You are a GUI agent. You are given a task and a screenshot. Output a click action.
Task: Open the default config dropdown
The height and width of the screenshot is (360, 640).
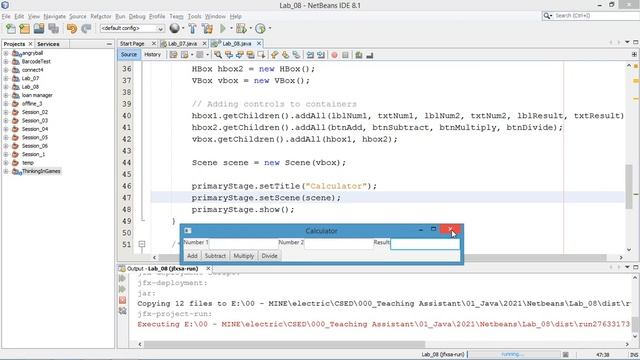[x=132, y=28]
